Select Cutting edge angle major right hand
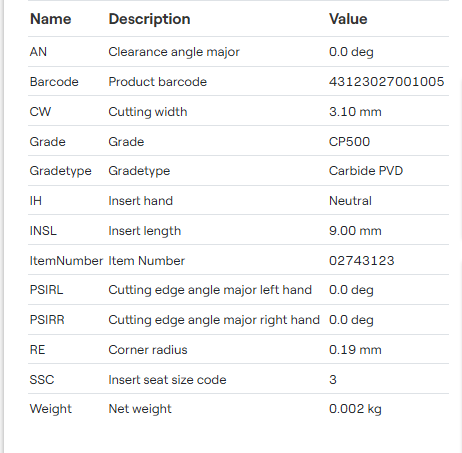Viewport: 462px width, 453px height. click(214, 320)
